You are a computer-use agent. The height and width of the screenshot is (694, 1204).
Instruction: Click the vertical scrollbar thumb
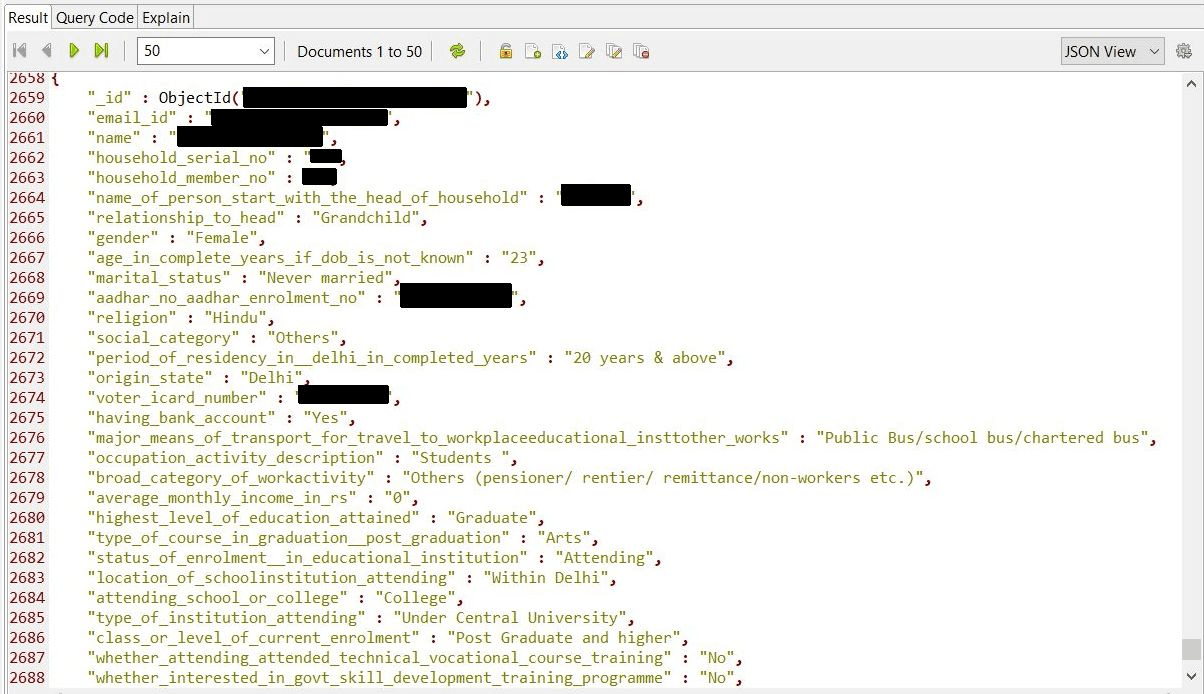[1191, 650]
